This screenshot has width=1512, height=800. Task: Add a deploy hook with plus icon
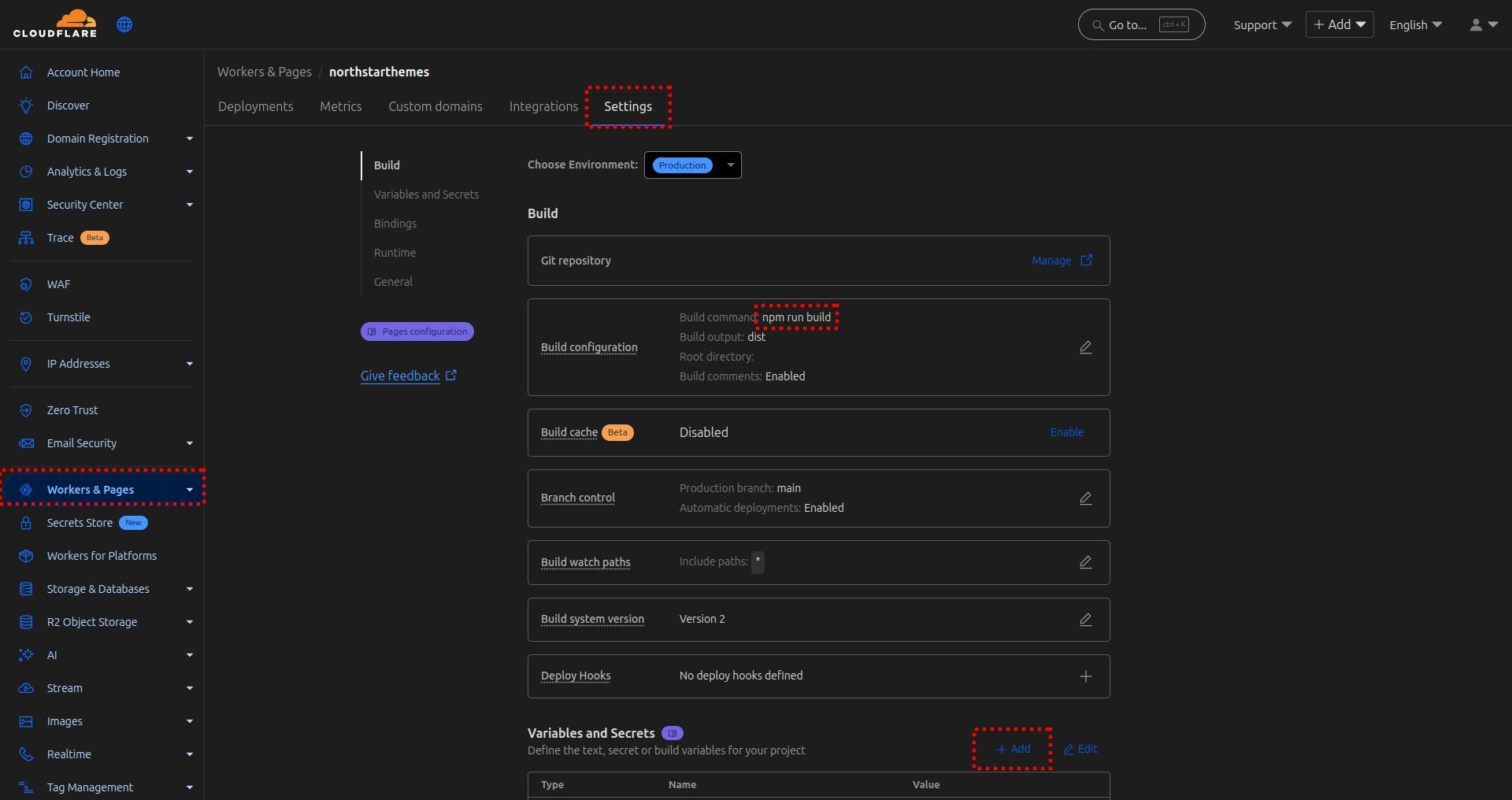tap(1085, 676)
